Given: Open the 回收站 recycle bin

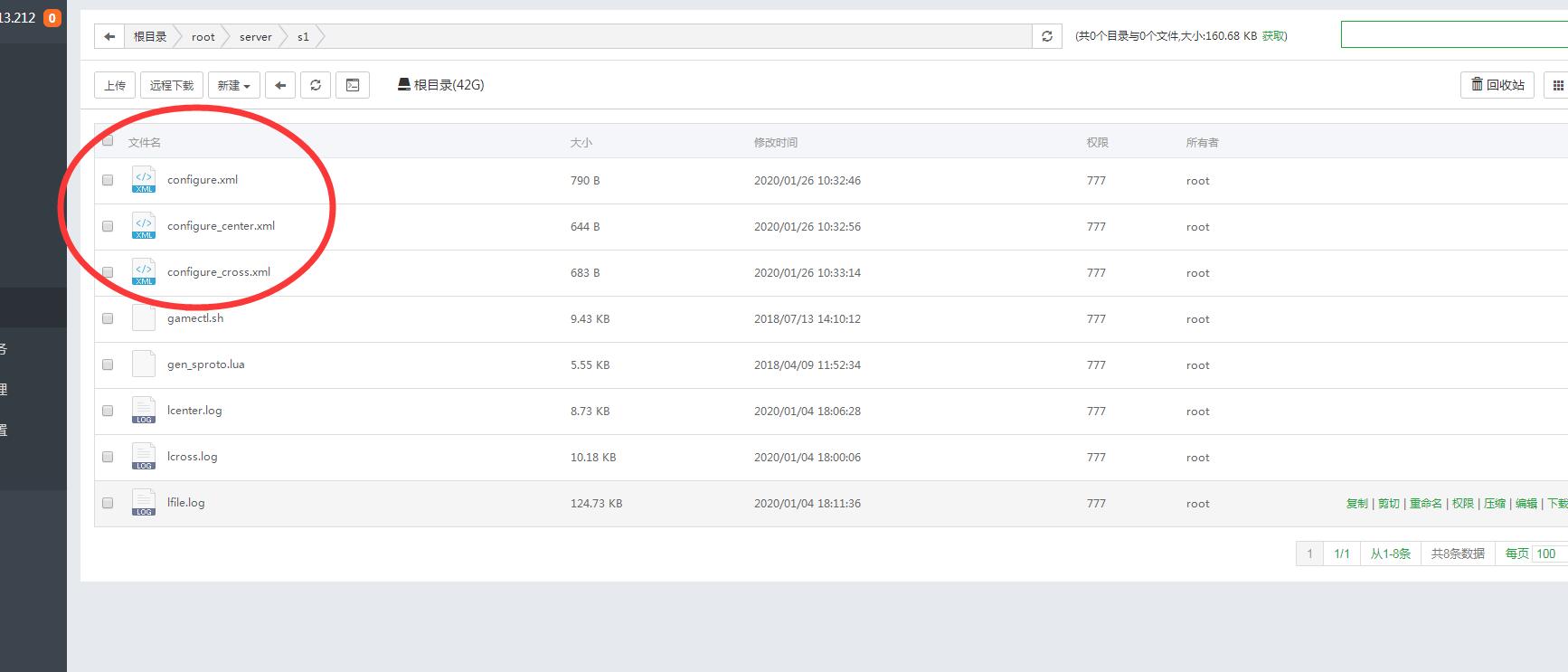Looking at the screenshot, I should 1497,85.
